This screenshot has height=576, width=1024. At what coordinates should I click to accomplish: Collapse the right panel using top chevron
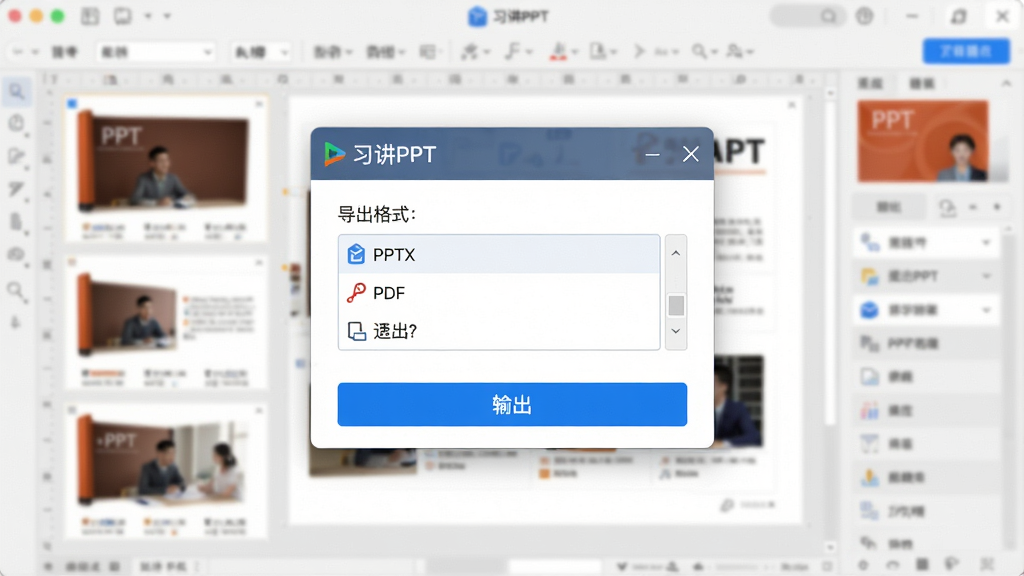pyautogui.click(x=1006, y=84)
